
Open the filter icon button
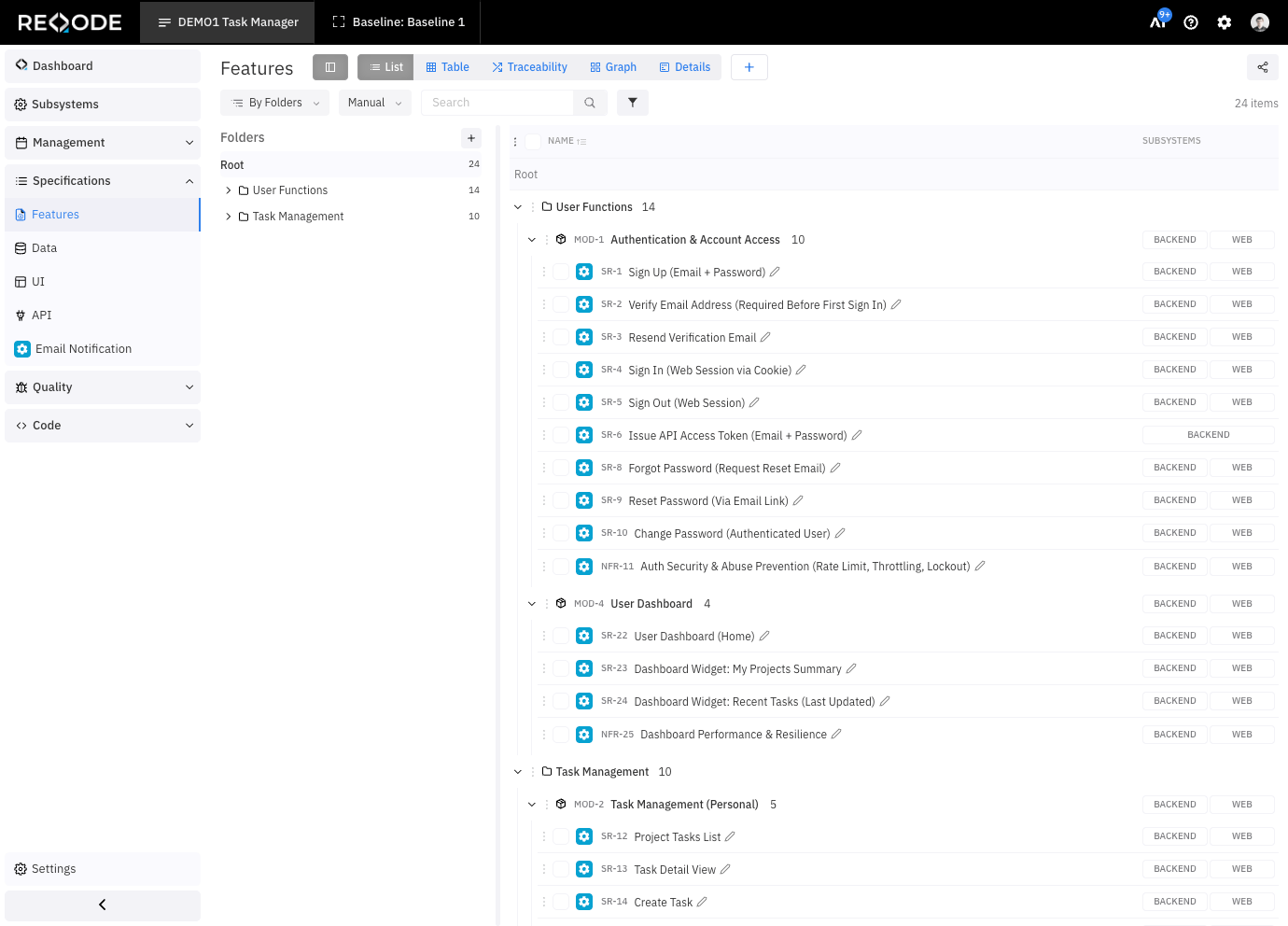coord(633,103)
